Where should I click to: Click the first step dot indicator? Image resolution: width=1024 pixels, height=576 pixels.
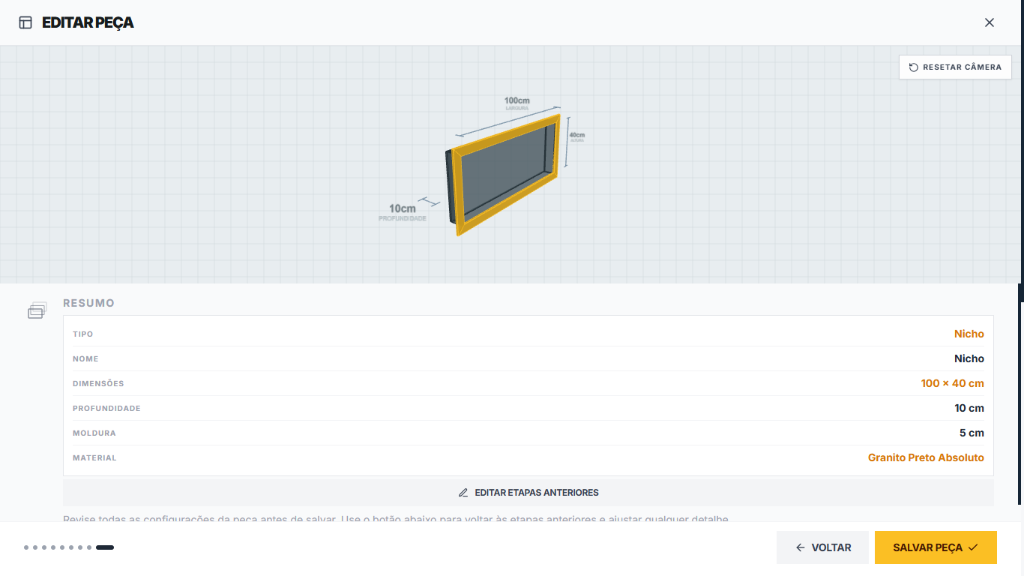click(x=26, y=547)
